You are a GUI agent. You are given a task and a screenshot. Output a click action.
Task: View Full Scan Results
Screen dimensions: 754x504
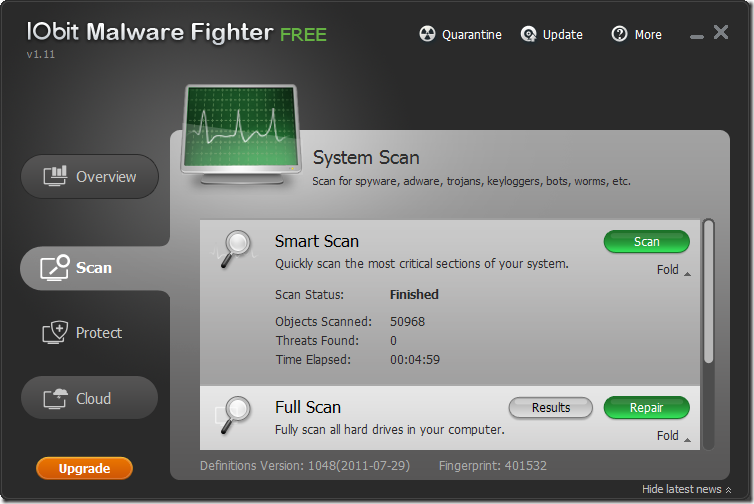551,408
